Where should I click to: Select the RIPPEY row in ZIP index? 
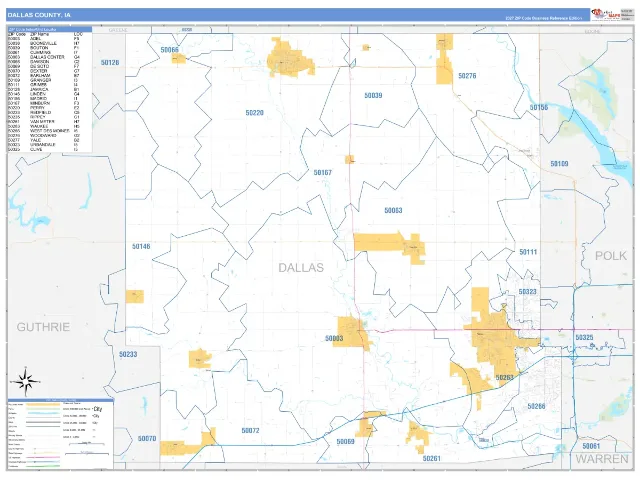(x=44, y=117)
